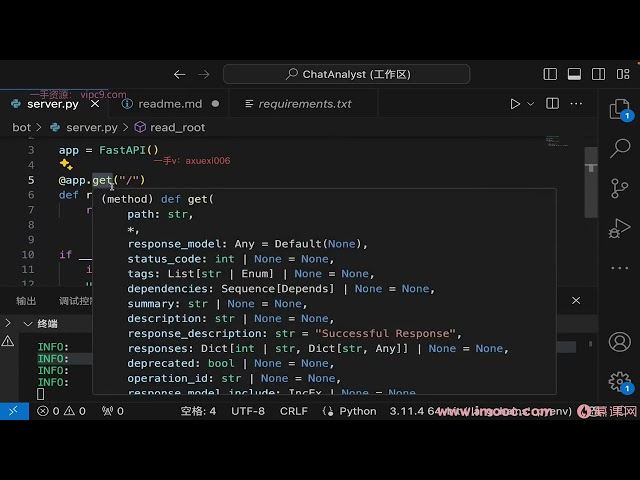Screen dimensions: 640x480
Task: Toggle the secondary sidebar layout icon
Action: click(598, 74)
